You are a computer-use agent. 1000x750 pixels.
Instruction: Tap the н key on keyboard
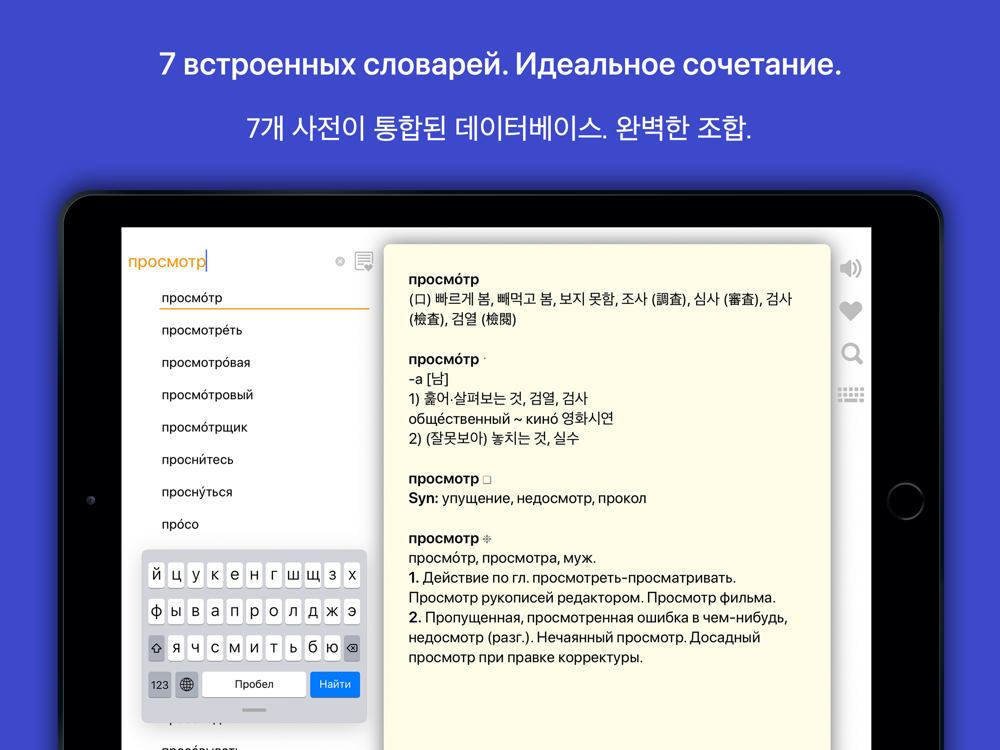point(254,575)
